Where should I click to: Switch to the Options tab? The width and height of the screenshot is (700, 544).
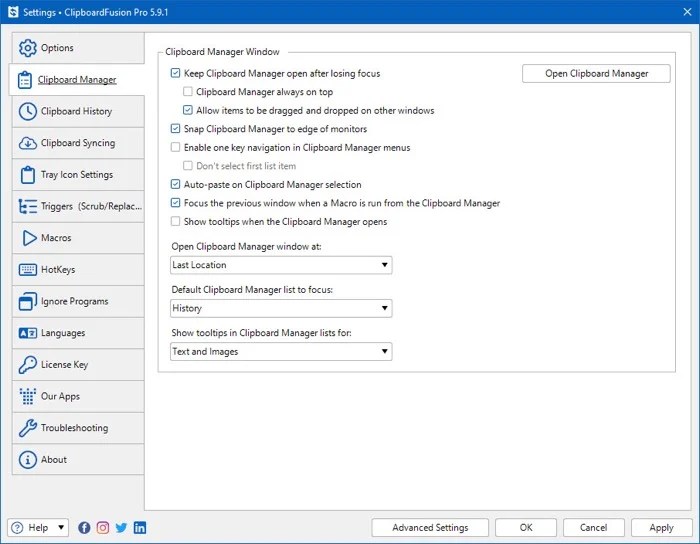tap(78, 48)
